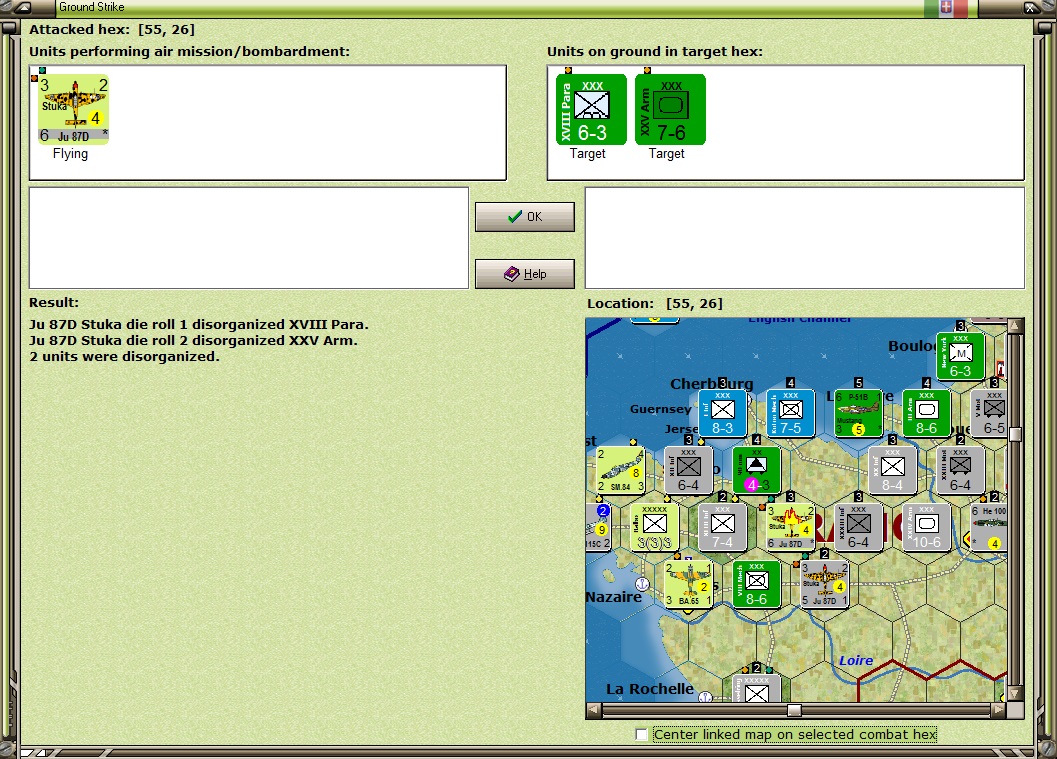The image size is (1057, 759).
Task: Select the burning Stuka Ju 87D on map
Action: (x=790, y=527)
